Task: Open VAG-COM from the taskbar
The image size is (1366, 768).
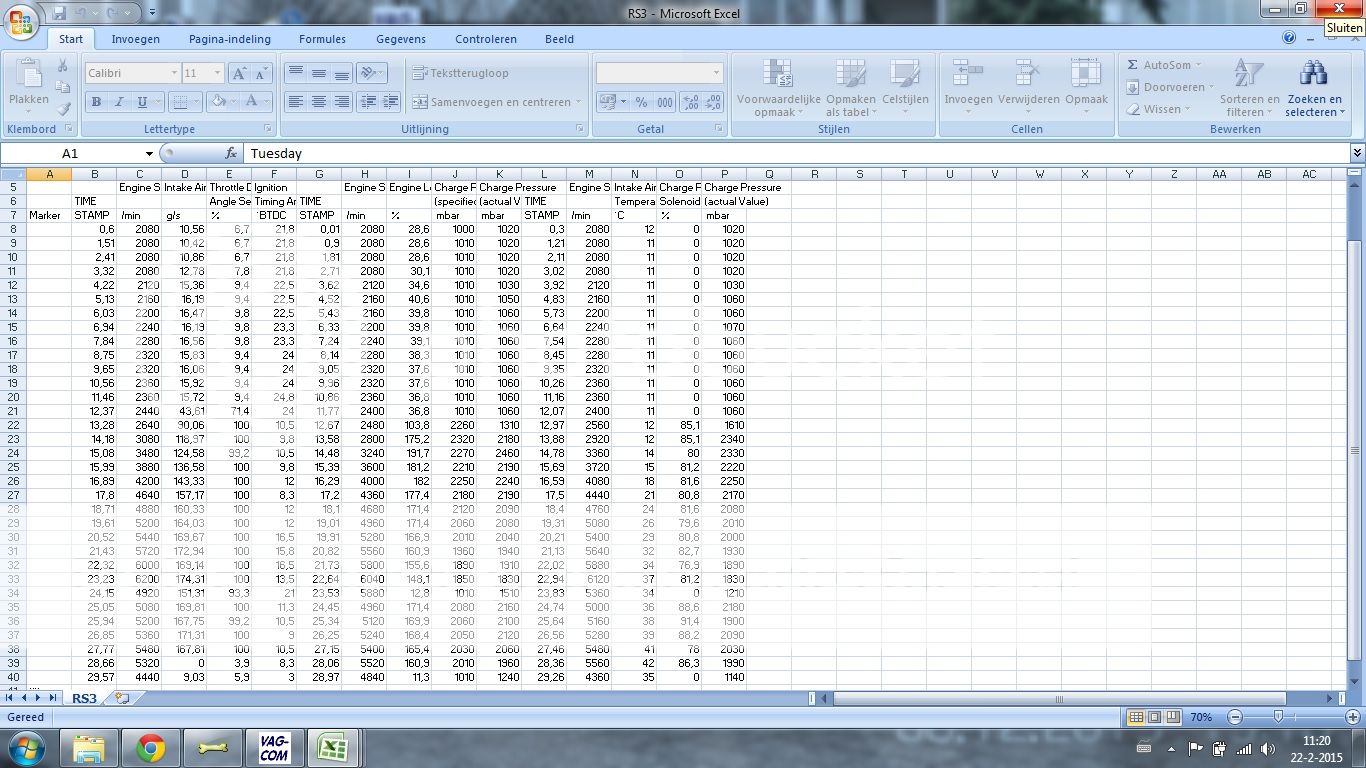Action: (274, 748)
